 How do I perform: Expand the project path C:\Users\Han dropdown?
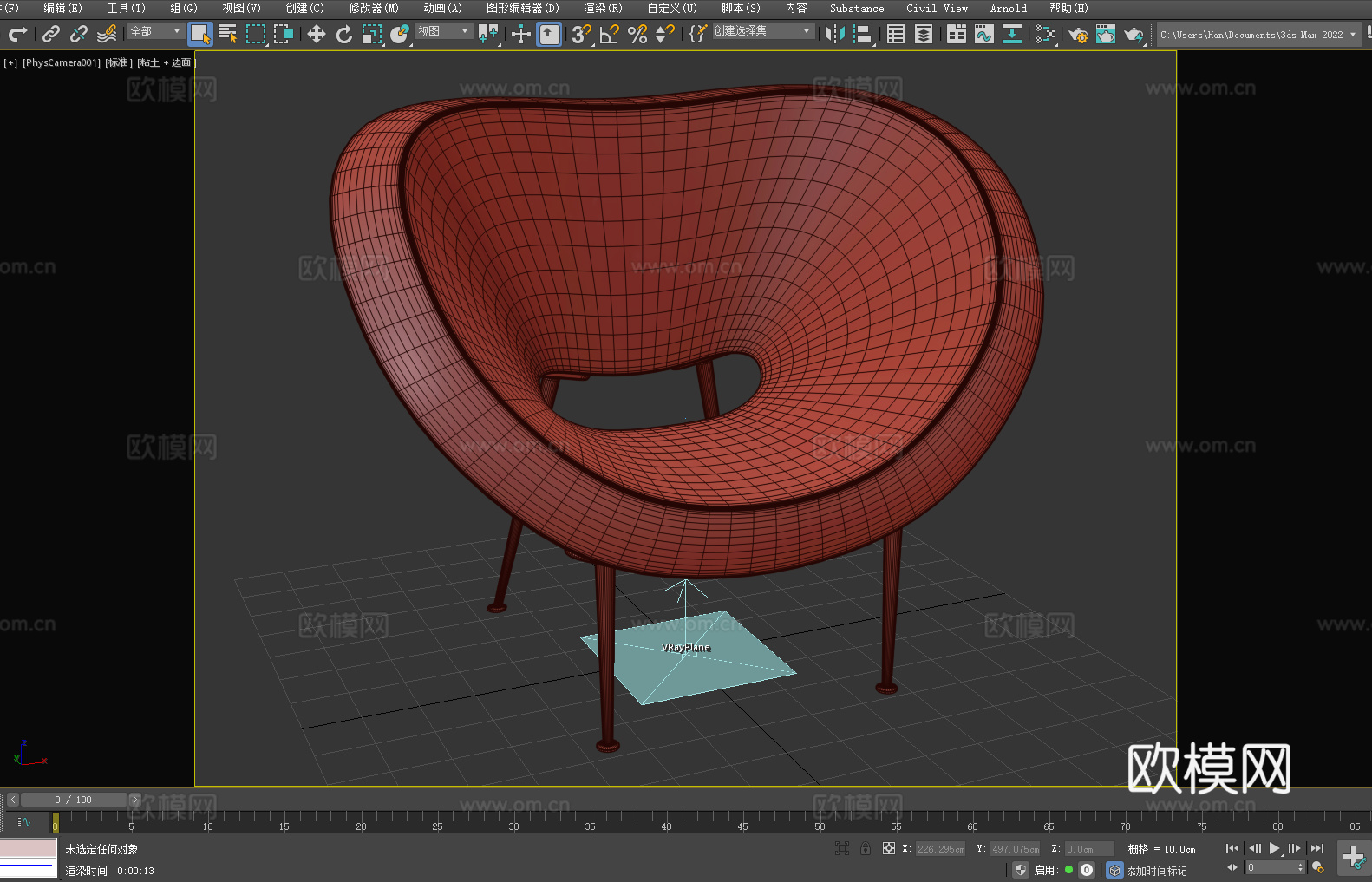tap(1258, 35)
